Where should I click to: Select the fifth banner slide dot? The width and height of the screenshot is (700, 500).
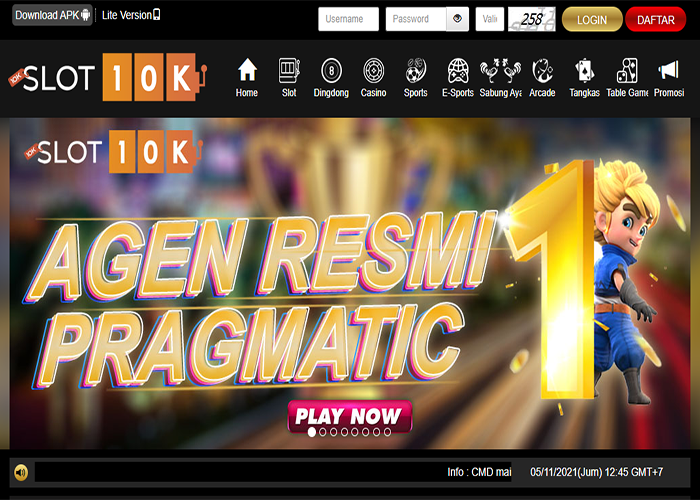tap(355, 432)
